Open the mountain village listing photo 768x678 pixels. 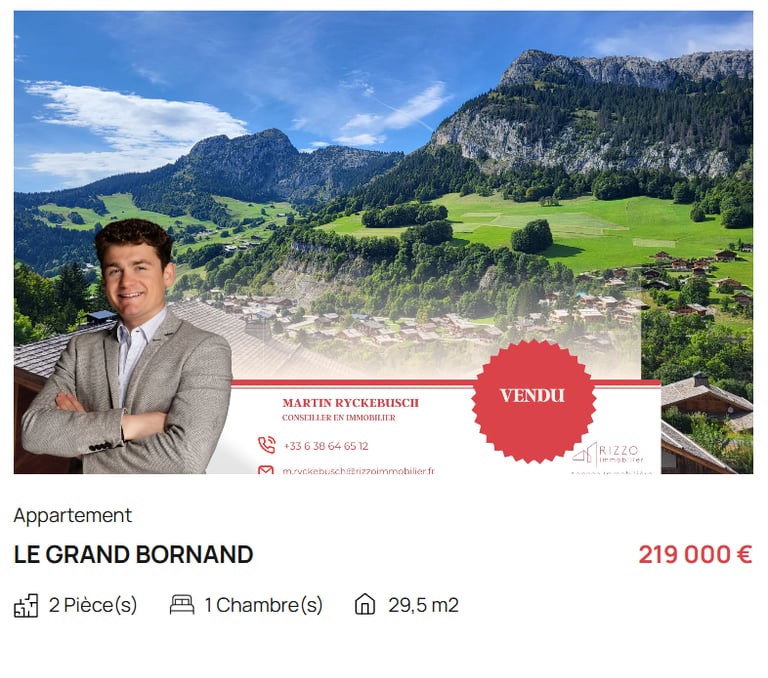[x=383, y=242]
